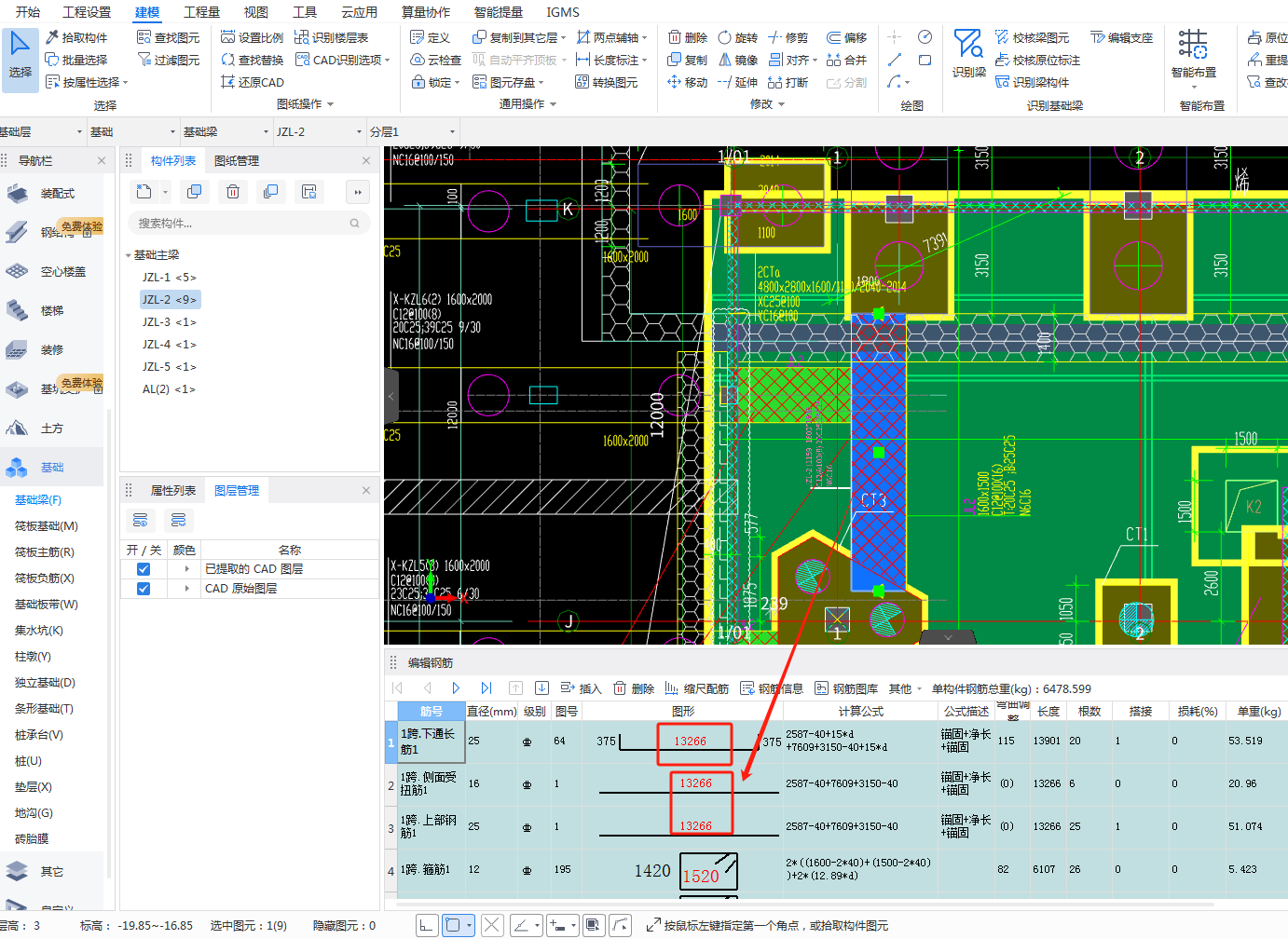Click the new component icon in 构件列表

(x=144, y=192)
